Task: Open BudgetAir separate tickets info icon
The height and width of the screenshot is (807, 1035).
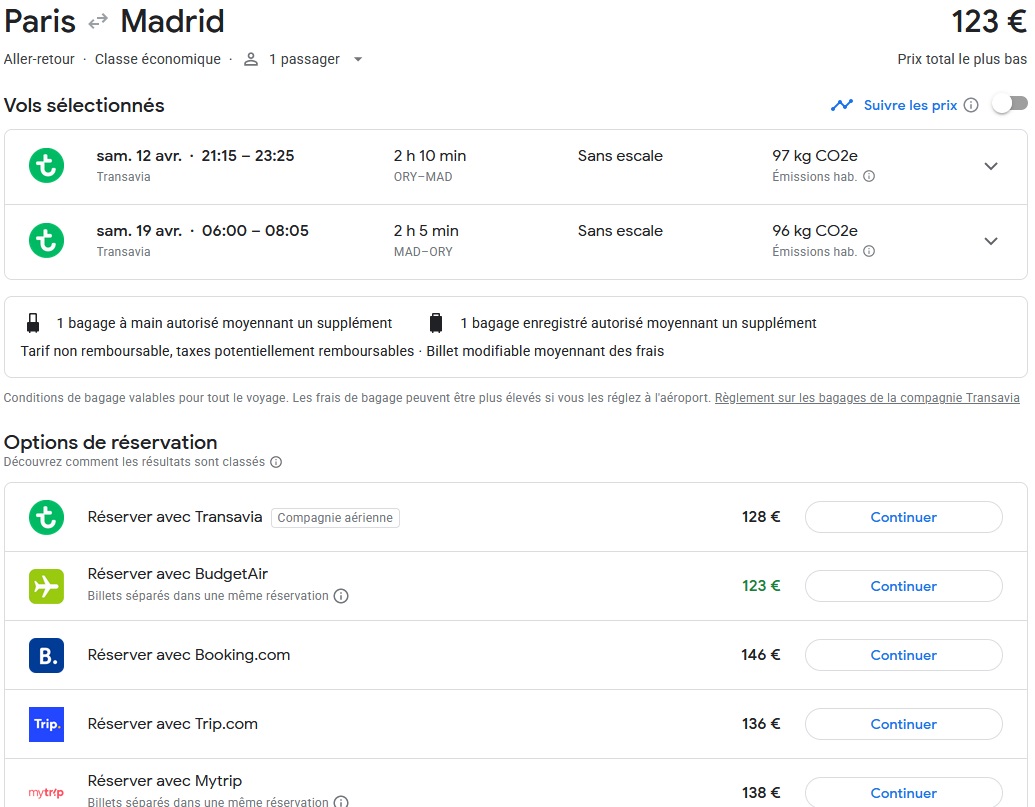Action: click(x=341, y=596)
